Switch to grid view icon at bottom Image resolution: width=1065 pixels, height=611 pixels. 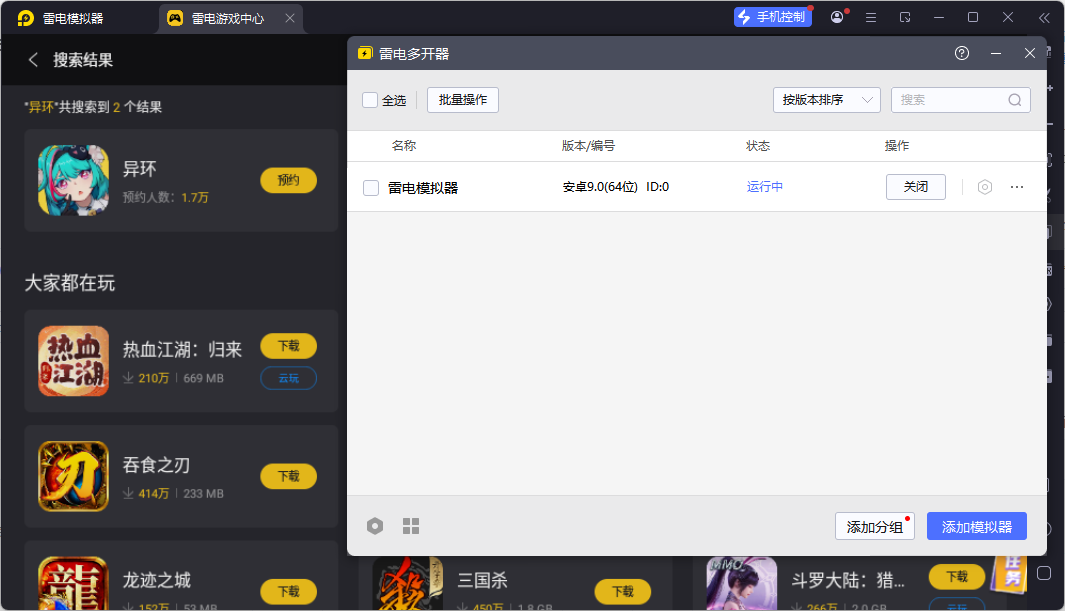(x=411, y=526)
